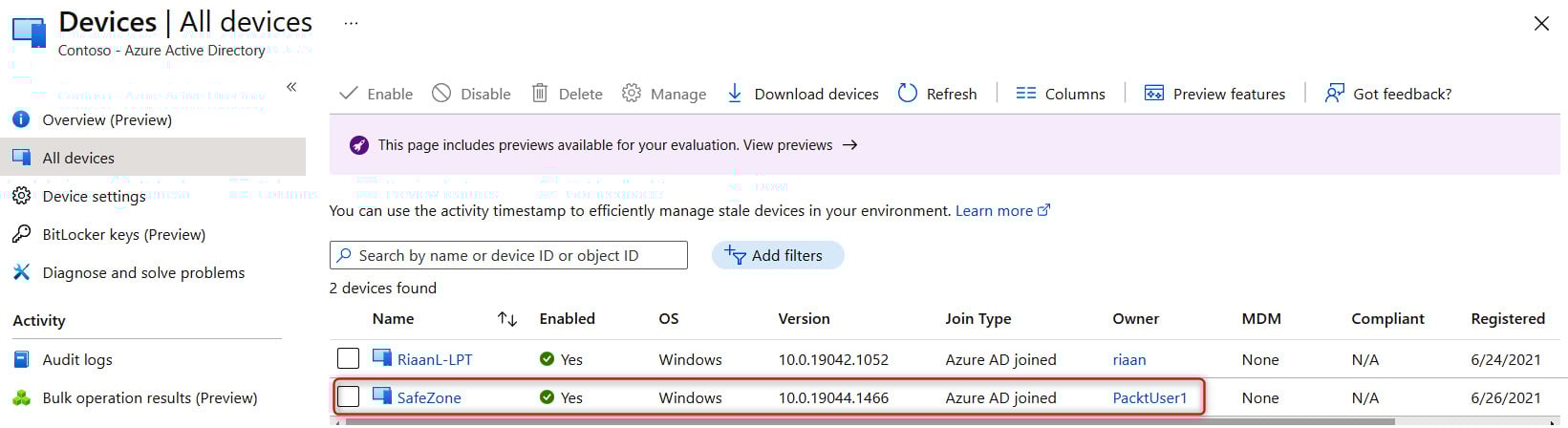Click the BitLocker keys key icon
The height and width of the screenshot is (428, 1568).
click(x=21, y=234)
